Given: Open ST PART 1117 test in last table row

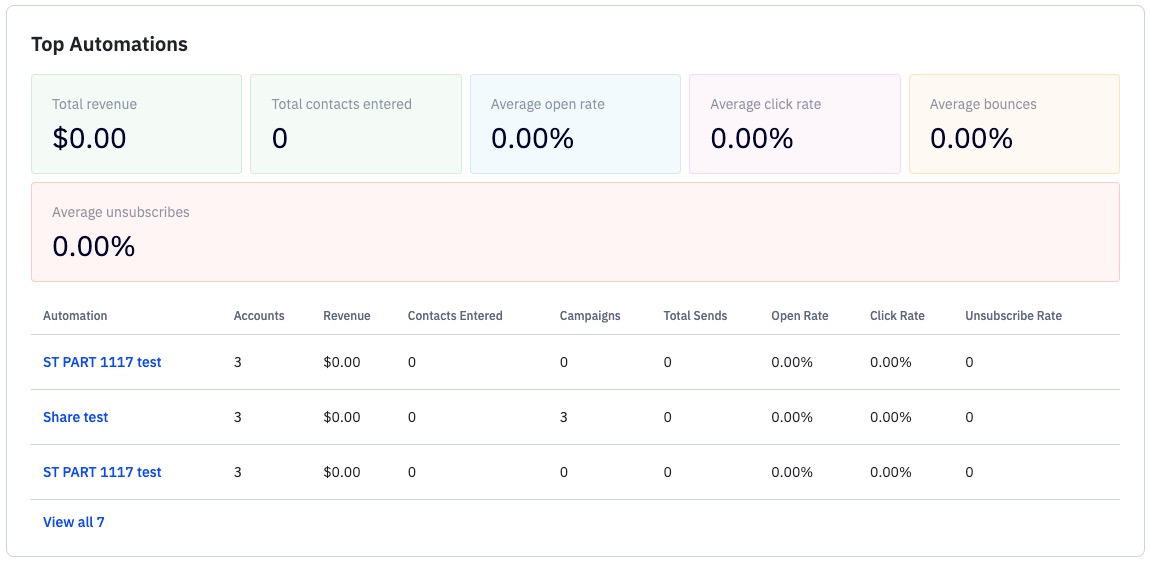Looking at the screenshot, I should (x=102, y=472).
